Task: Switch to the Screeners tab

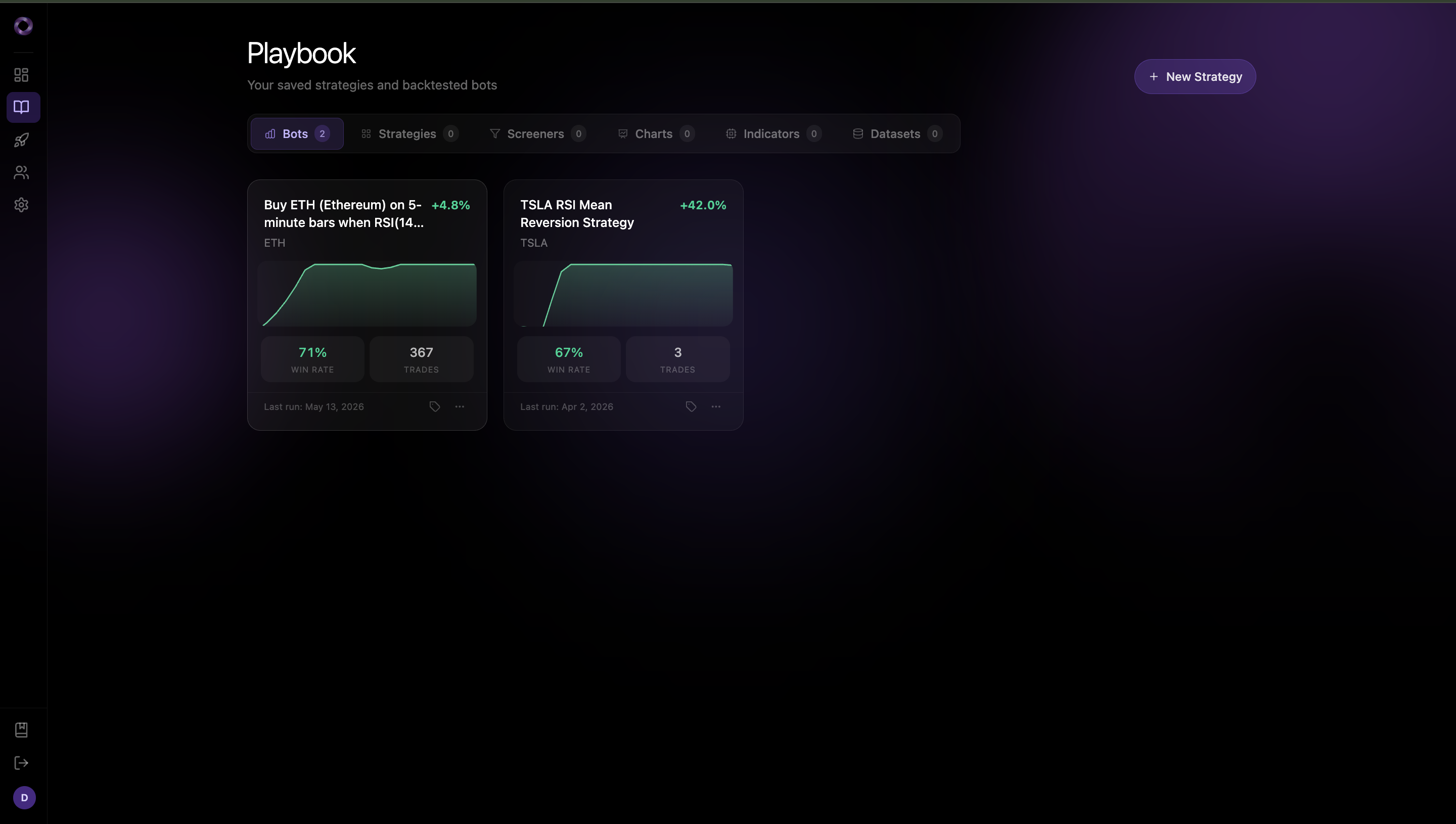Action: (x=537, y=133)
